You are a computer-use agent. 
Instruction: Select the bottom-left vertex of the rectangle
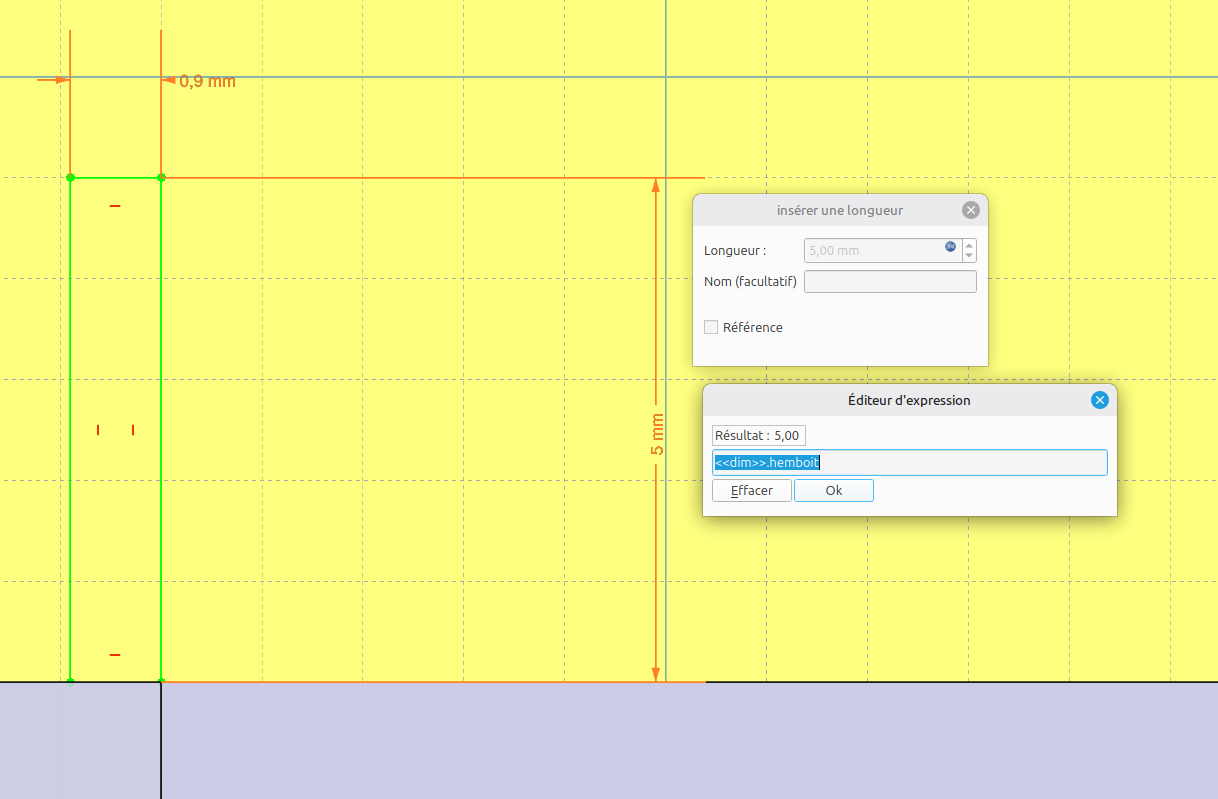click(70, 681)
